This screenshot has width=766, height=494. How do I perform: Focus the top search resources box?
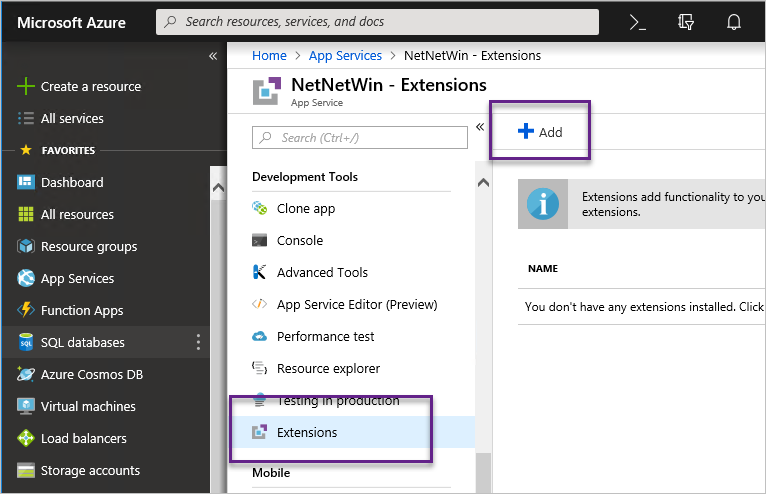[377, 22]
